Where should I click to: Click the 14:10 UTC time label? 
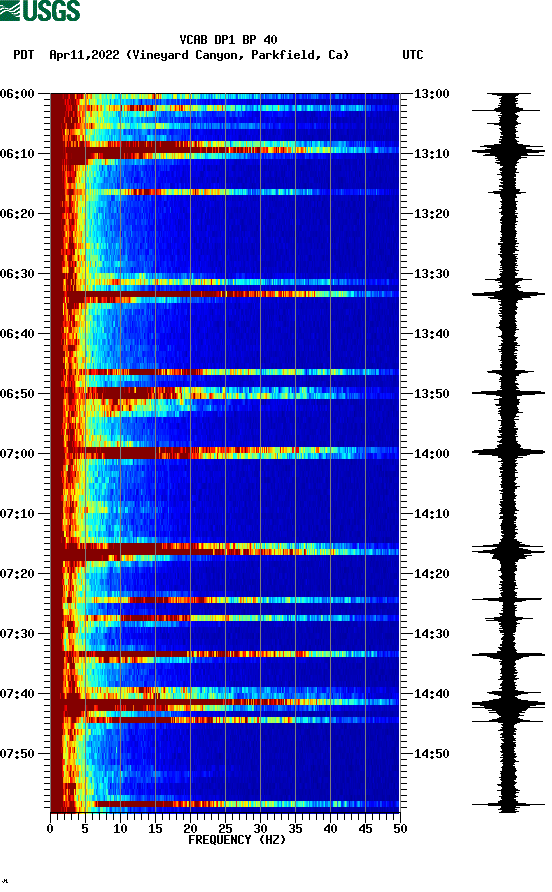click(x=431, y=514)
